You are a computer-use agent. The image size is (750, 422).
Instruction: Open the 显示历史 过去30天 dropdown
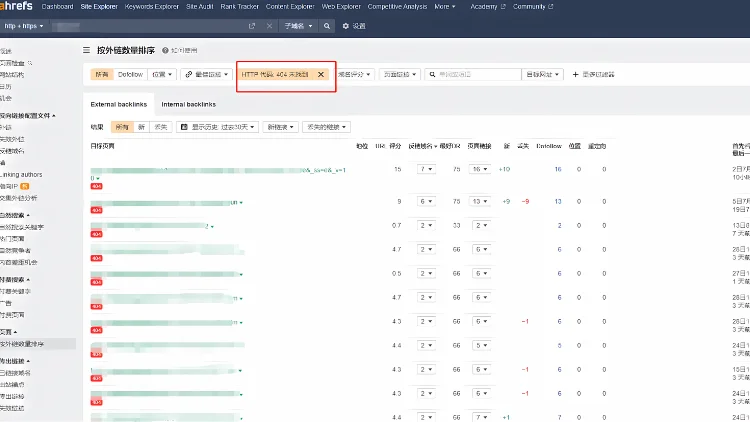(218, 127)
